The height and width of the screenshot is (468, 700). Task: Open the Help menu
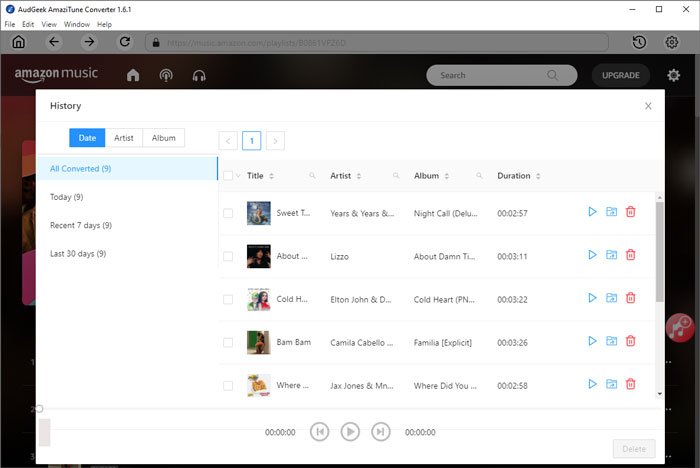[x=104, y=24]
